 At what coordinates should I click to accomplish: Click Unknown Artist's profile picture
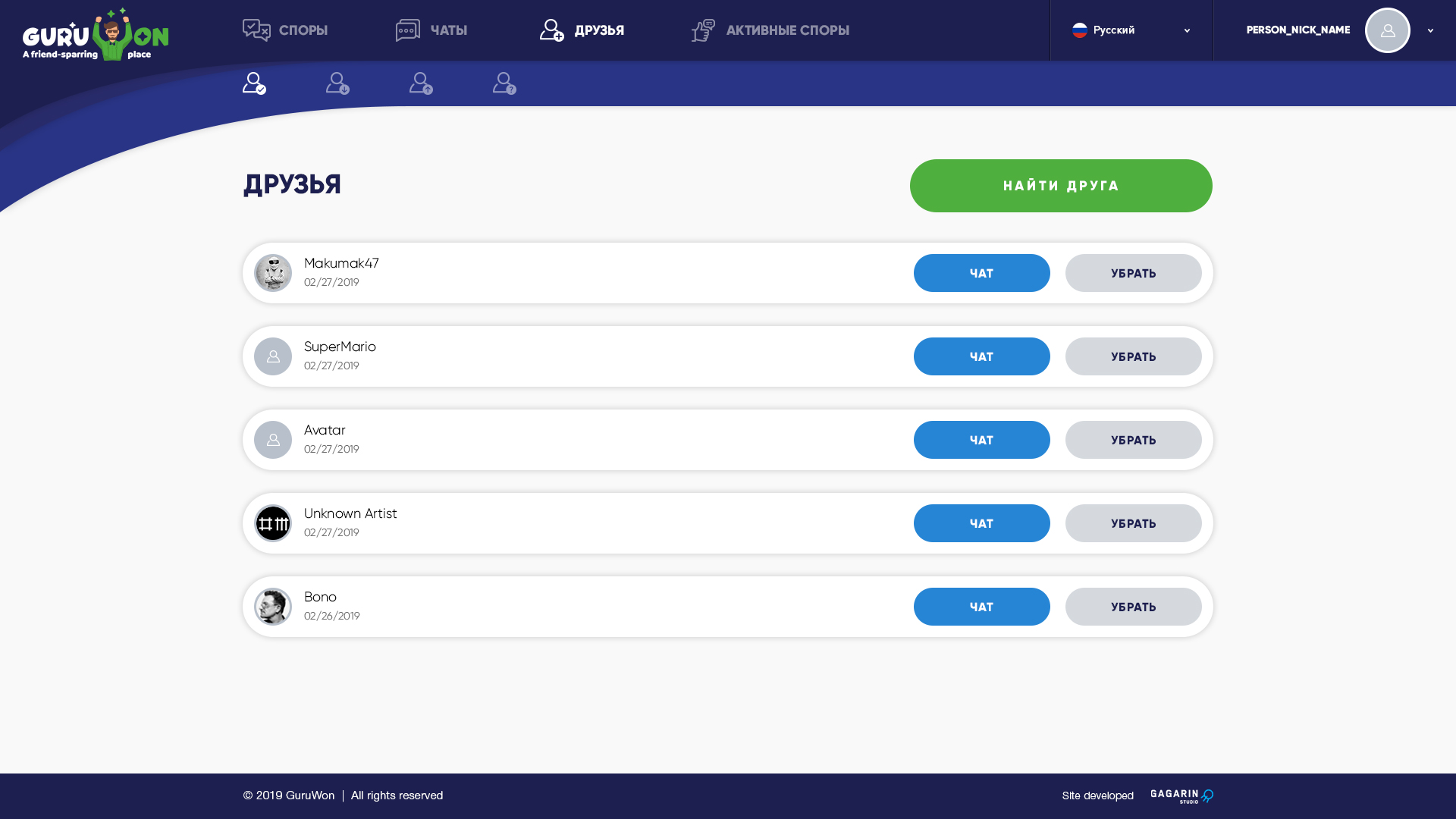(273, 523)
